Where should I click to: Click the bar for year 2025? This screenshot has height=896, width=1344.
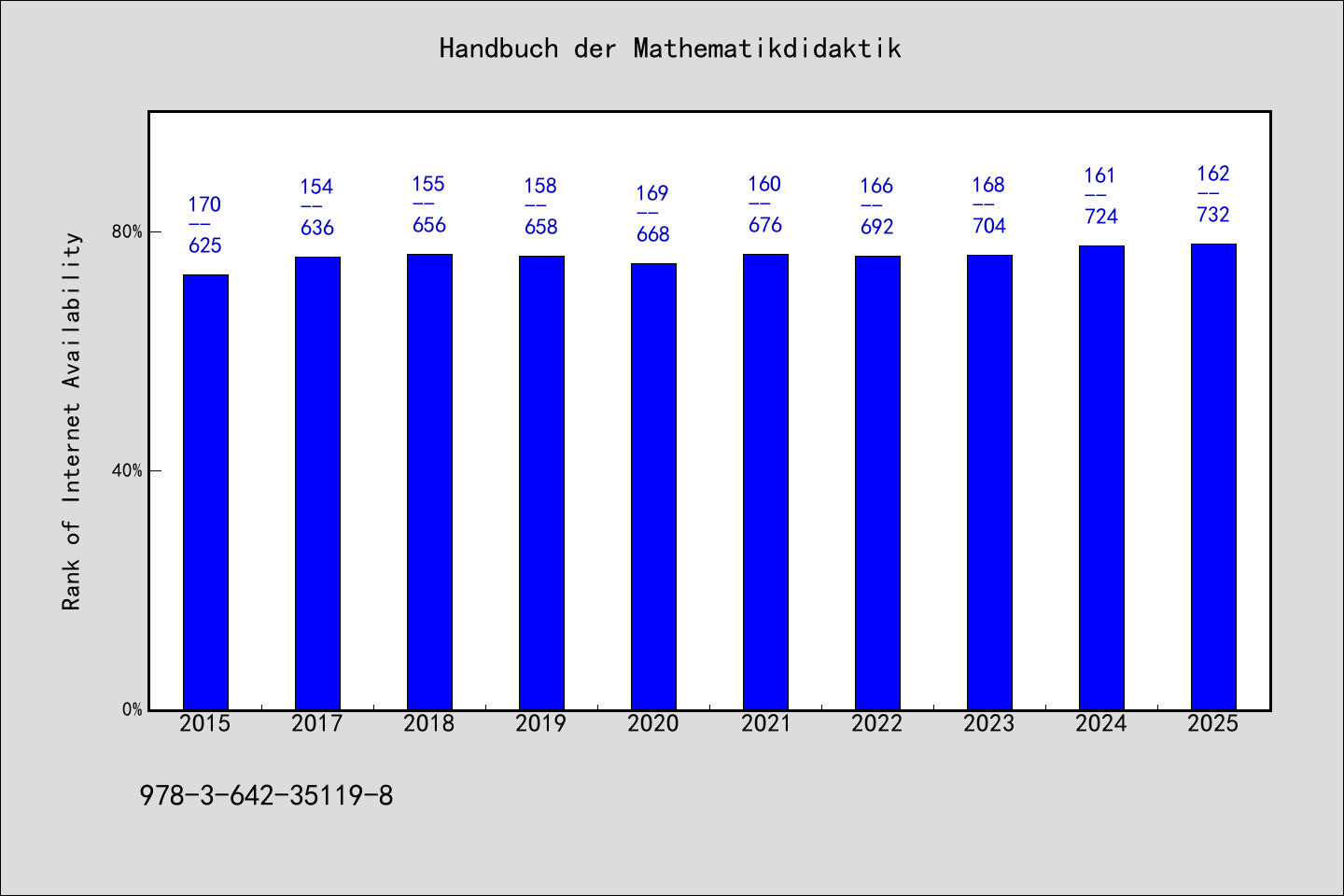click(x=1213, y=477)
